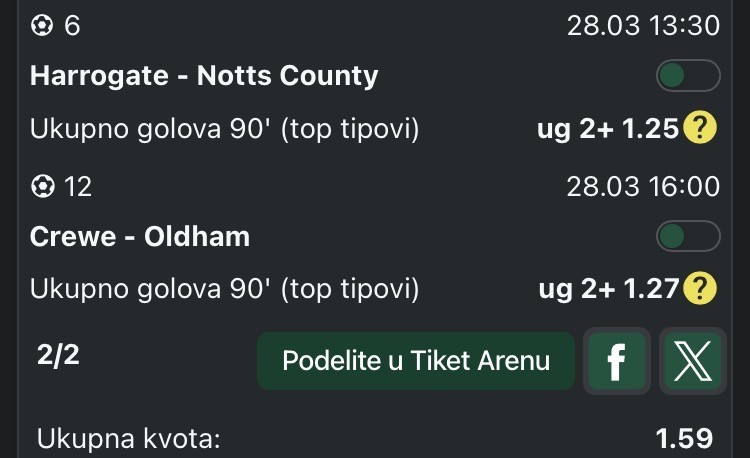This screenshot has height=458, width=750.
Task: Share ticket via the X icon
Action: (x=691, y=361)
